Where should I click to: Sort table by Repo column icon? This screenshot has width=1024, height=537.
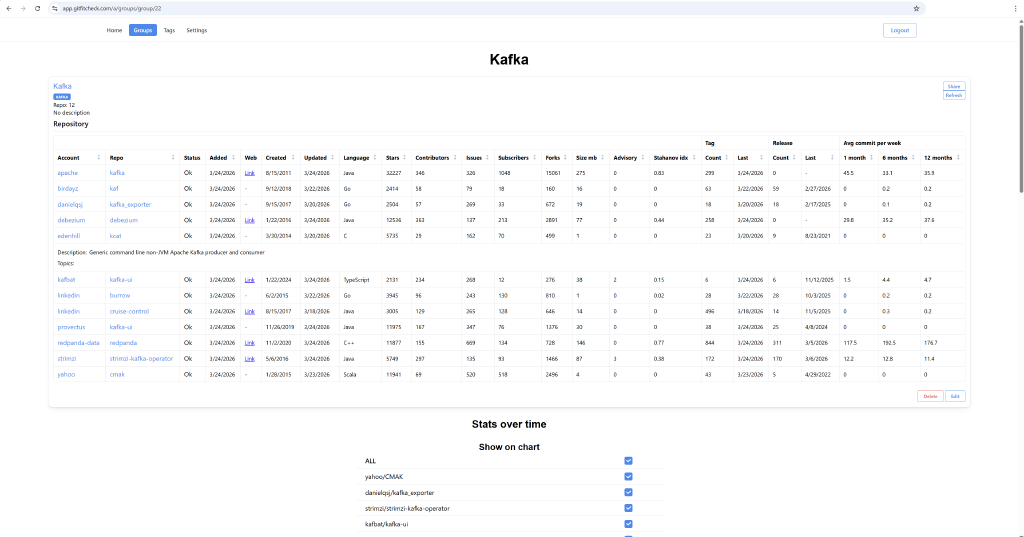pos(173,157)
